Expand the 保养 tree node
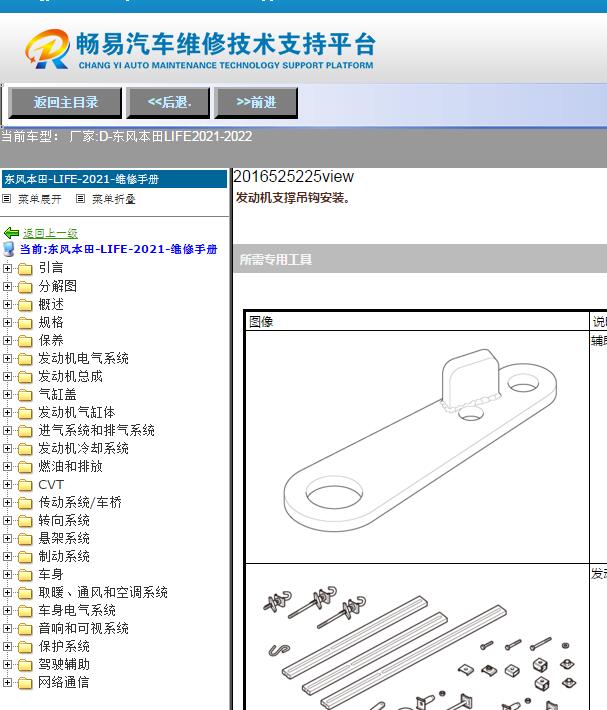 pyautogui.click(x=7, y=340)
